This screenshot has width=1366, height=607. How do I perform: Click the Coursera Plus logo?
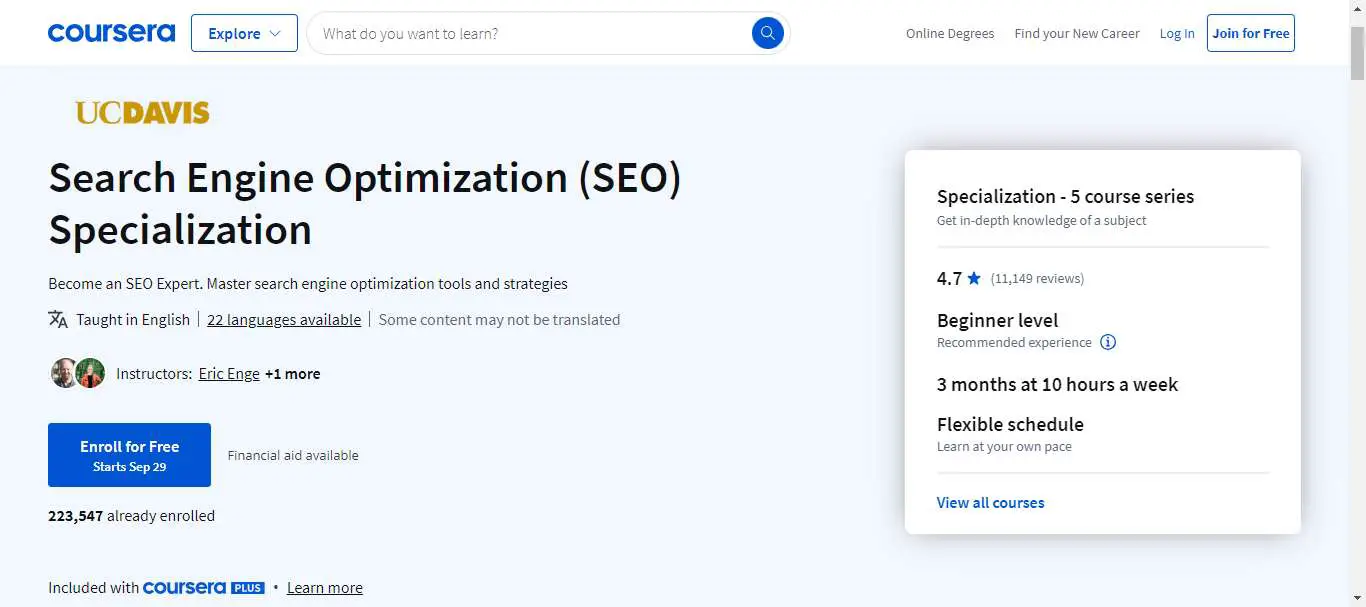point(204,587)
